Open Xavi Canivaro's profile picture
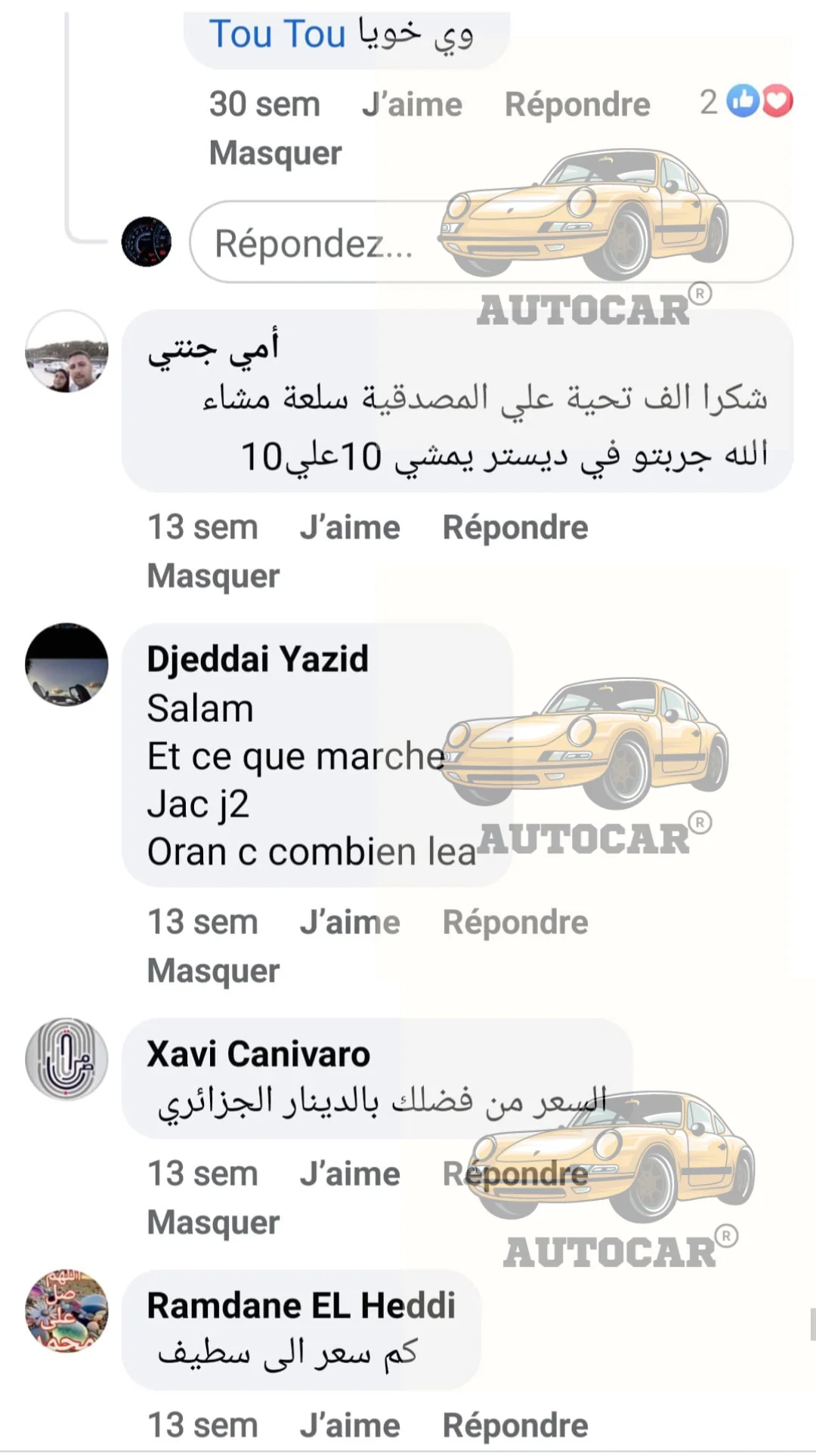Image resolution: width=816 pixels, height=1456 pixels. [x=66, y=1059]
